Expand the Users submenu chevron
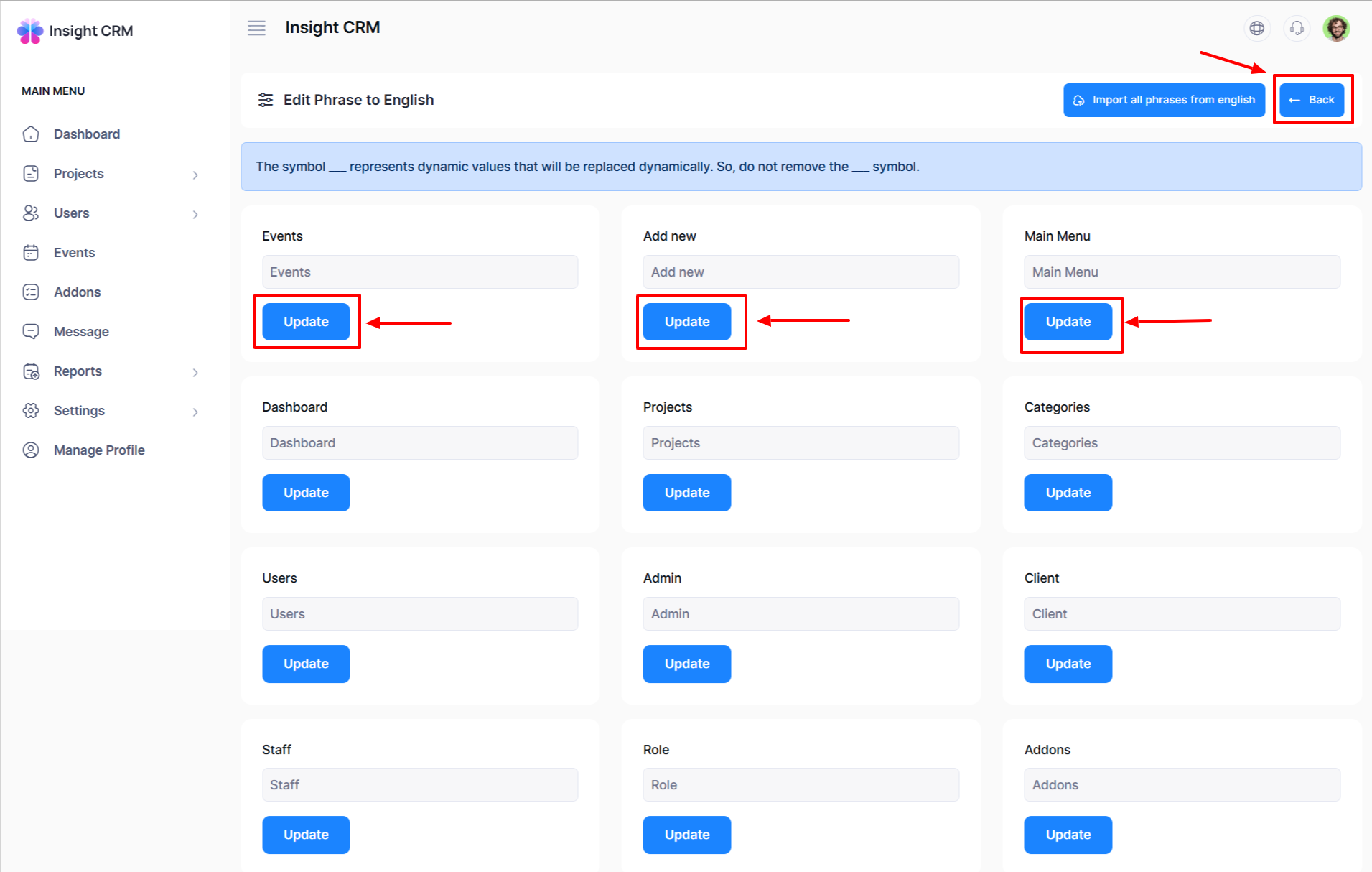 195,214
